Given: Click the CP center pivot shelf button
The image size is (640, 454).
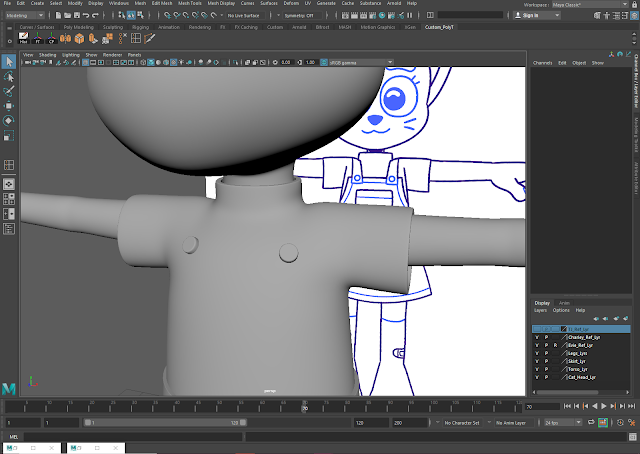Looking at the screenshot, I should [51, 38].
